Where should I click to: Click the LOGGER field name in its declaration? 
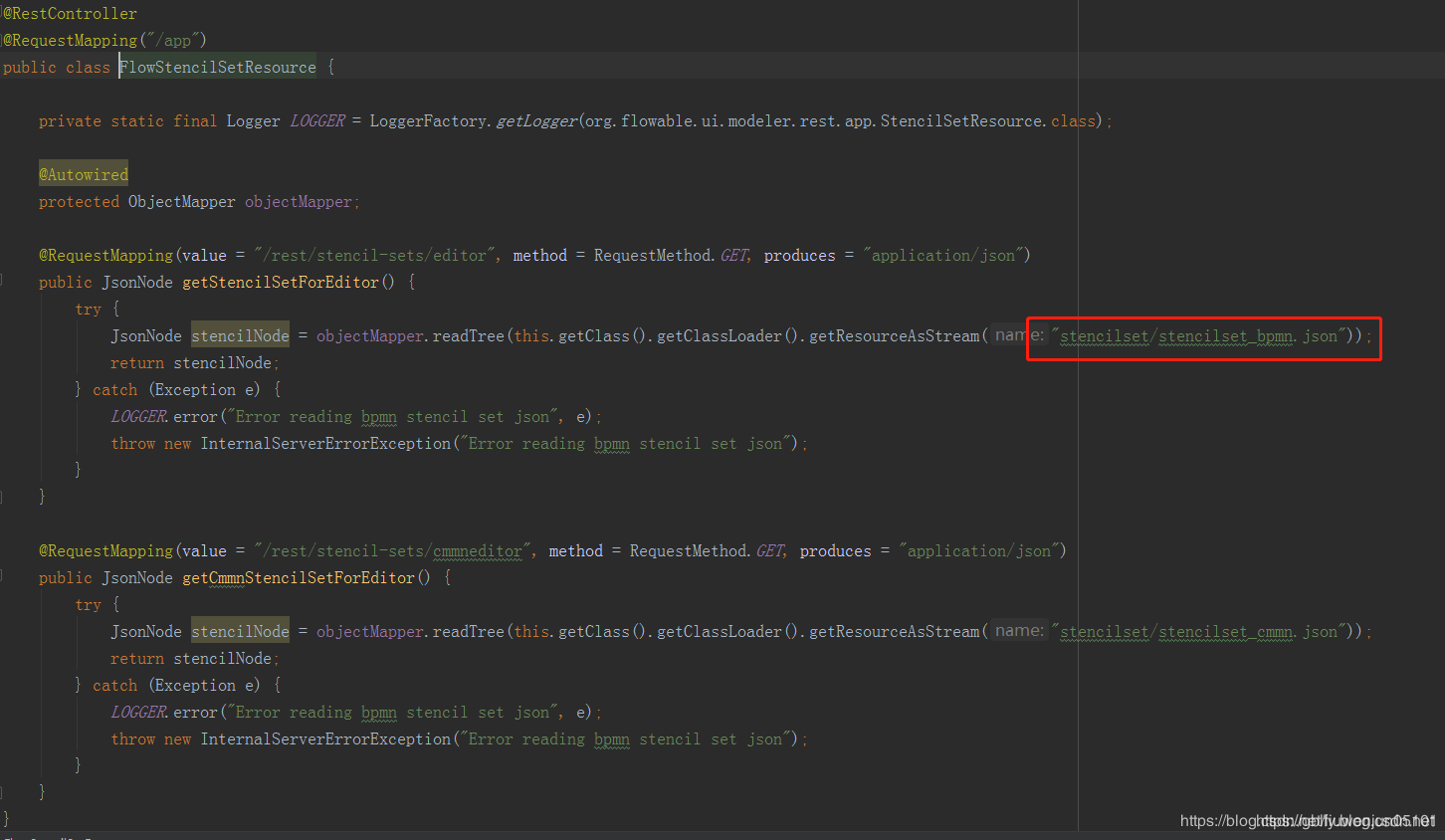pos(317,120)
